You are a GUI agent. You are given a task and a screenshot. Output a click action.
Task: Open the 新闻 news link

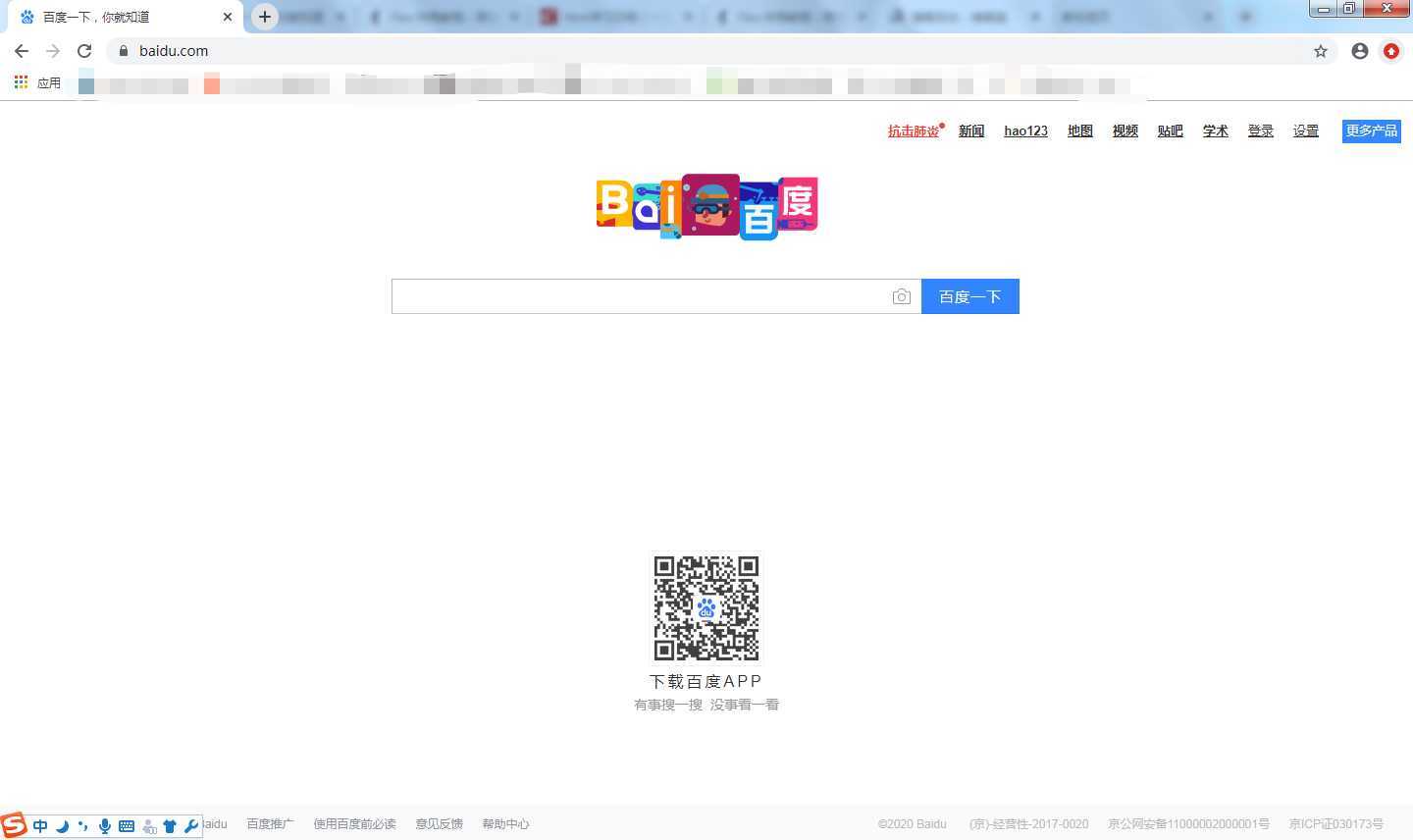[971, 131]
